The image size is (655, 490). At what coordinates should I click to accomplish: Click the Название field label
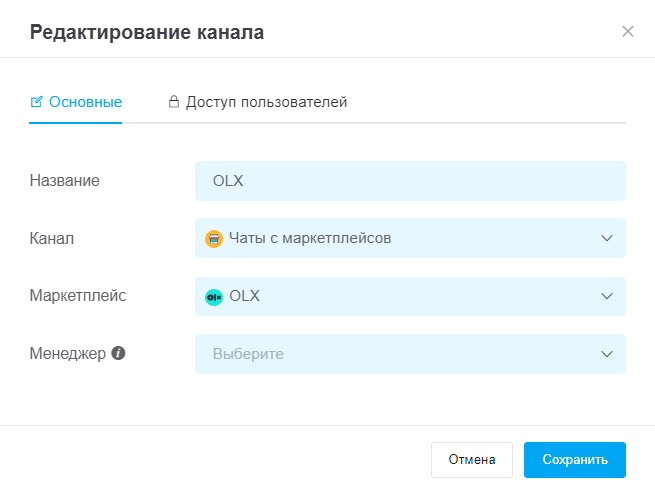[x=65, y=181]
